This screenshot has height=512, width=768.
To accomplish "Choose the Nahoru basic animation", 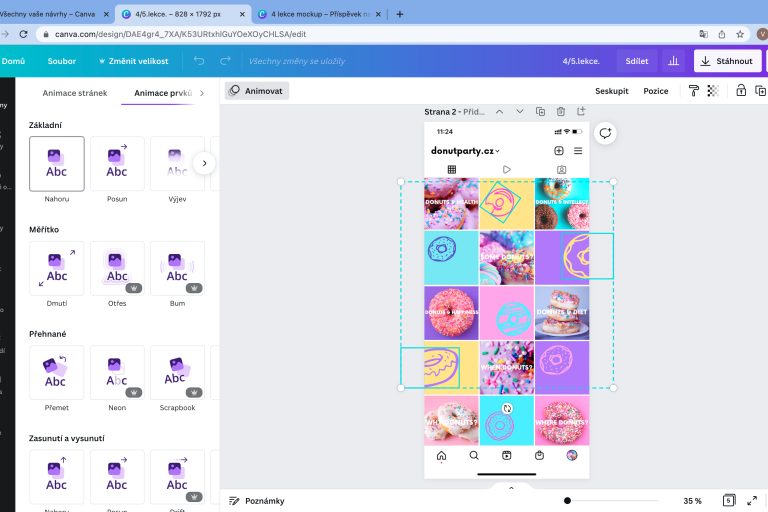I will pyautogui.click(x=57, y=164).
